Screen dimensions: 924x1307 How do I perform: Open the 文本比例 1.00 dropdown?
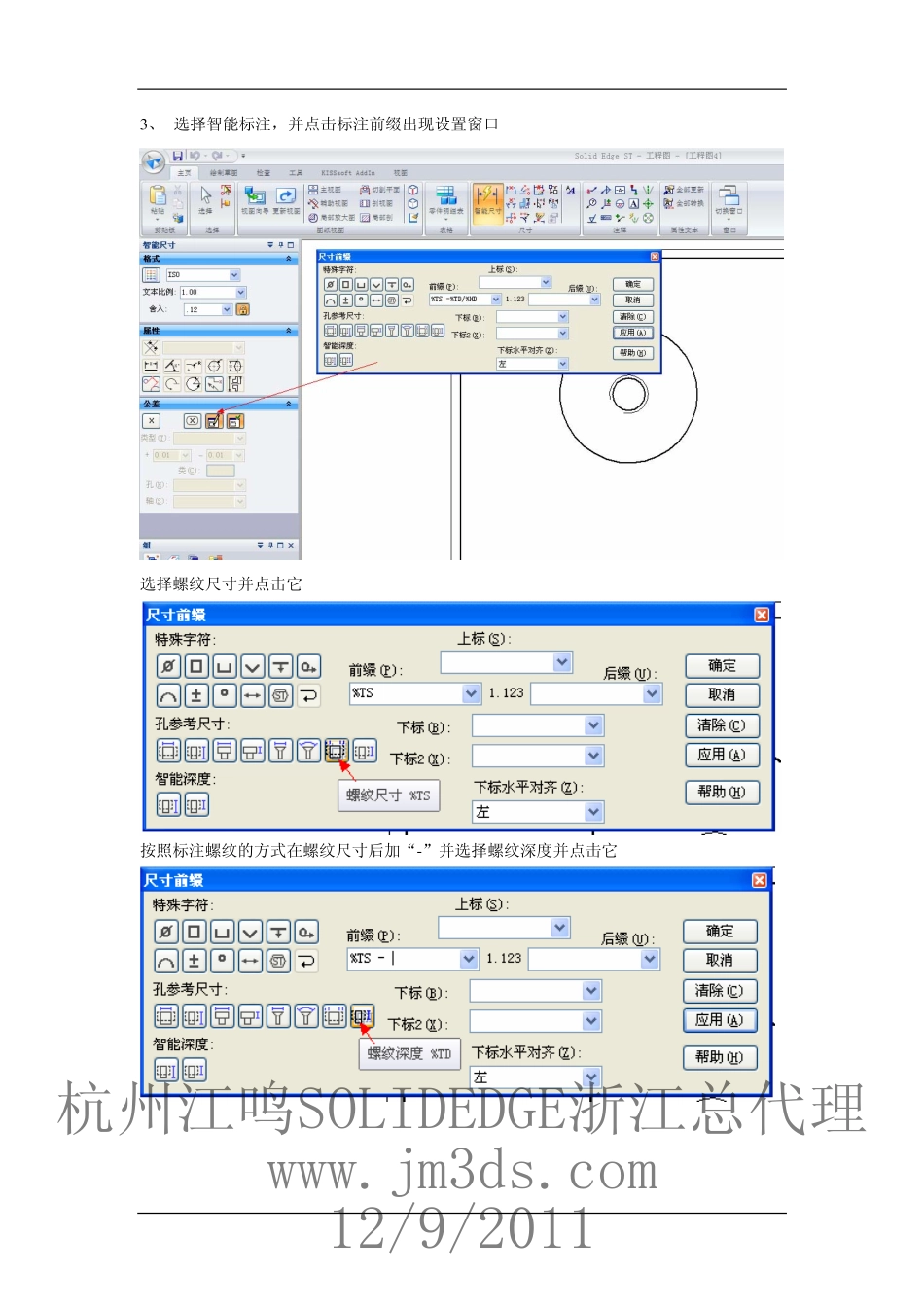point(241,292)
